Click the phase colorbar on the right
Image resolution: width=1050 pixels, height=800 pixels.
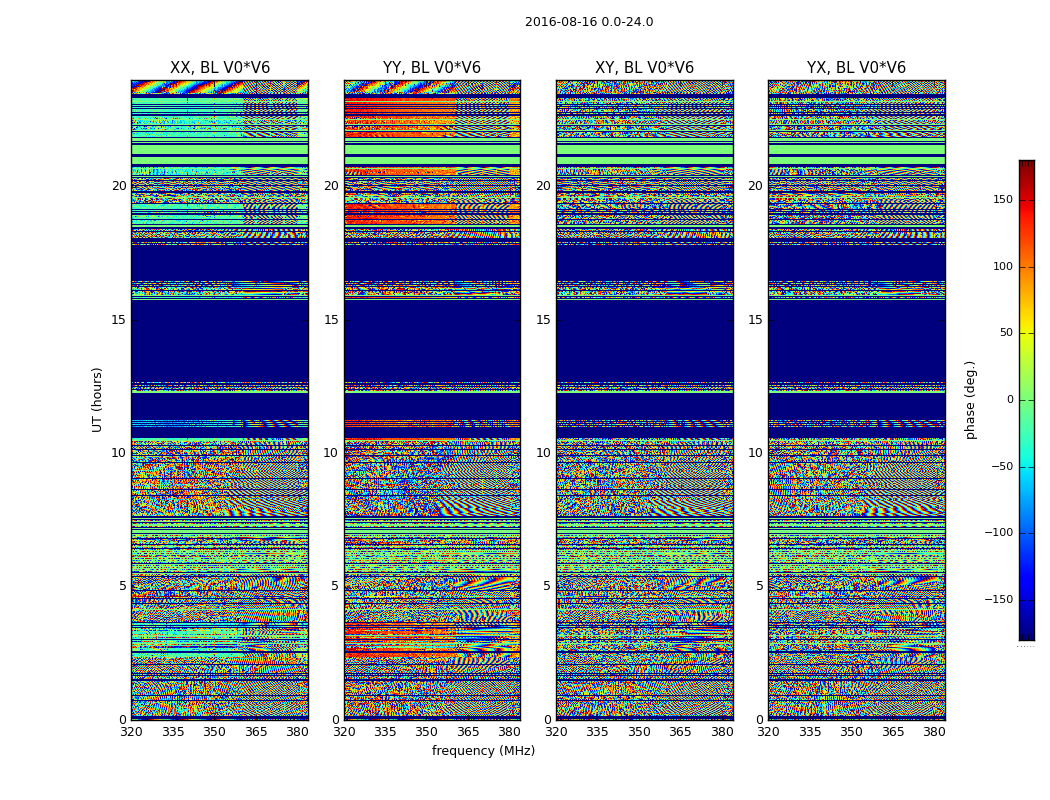[x=1026, y=400]
